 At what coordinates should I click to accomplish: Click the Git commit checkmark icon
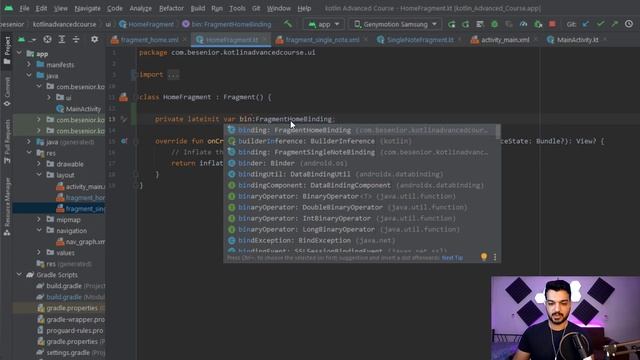600,24
